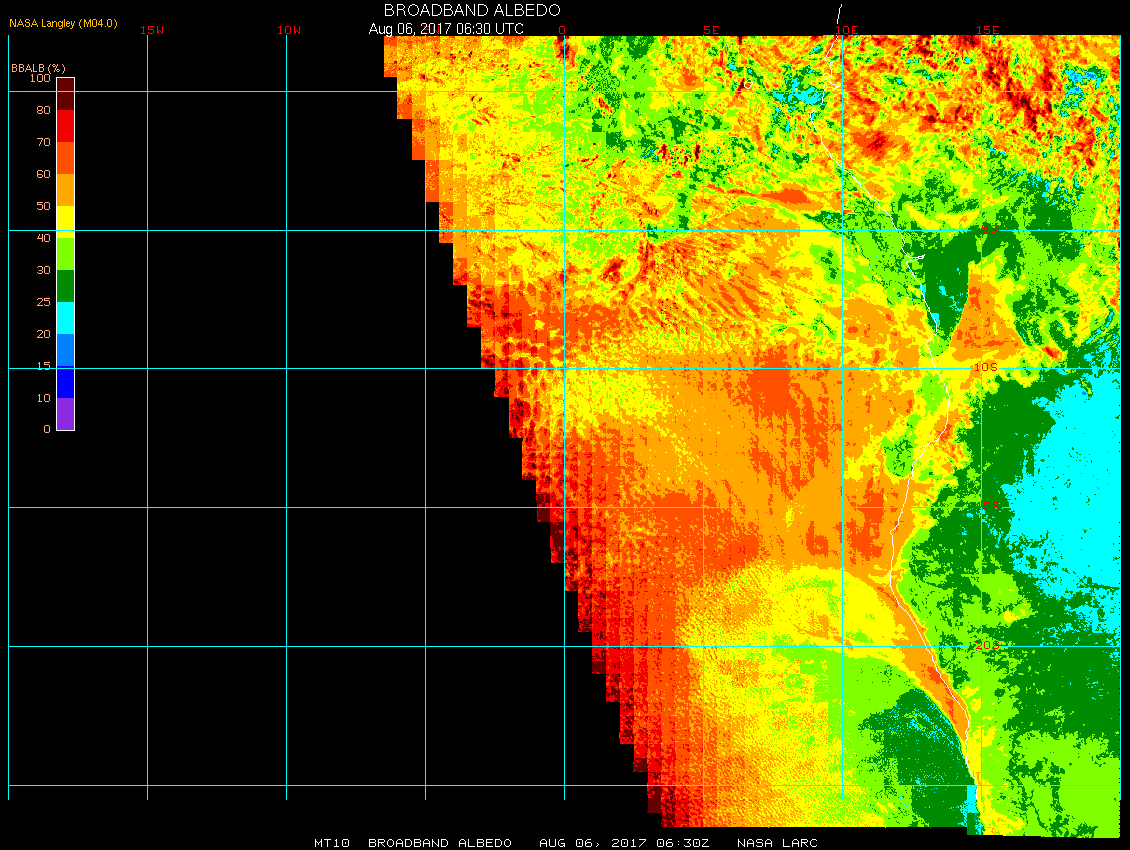1130x850 pixels.
Task: Click the '5S' latitude label
Action: [x=989, y=229]
